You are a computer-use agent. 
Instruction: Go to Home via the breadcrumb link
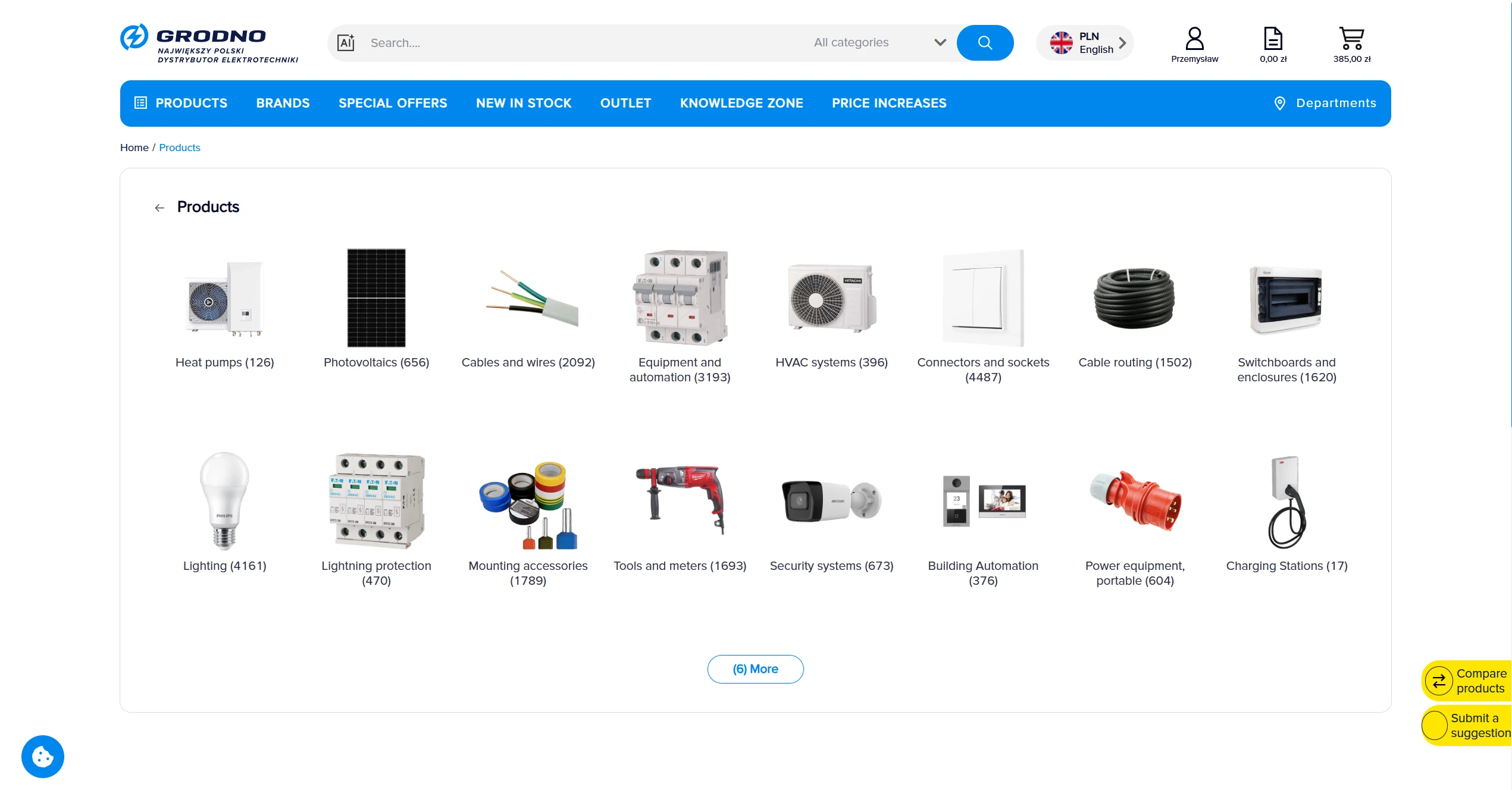(x=134, y=148)
